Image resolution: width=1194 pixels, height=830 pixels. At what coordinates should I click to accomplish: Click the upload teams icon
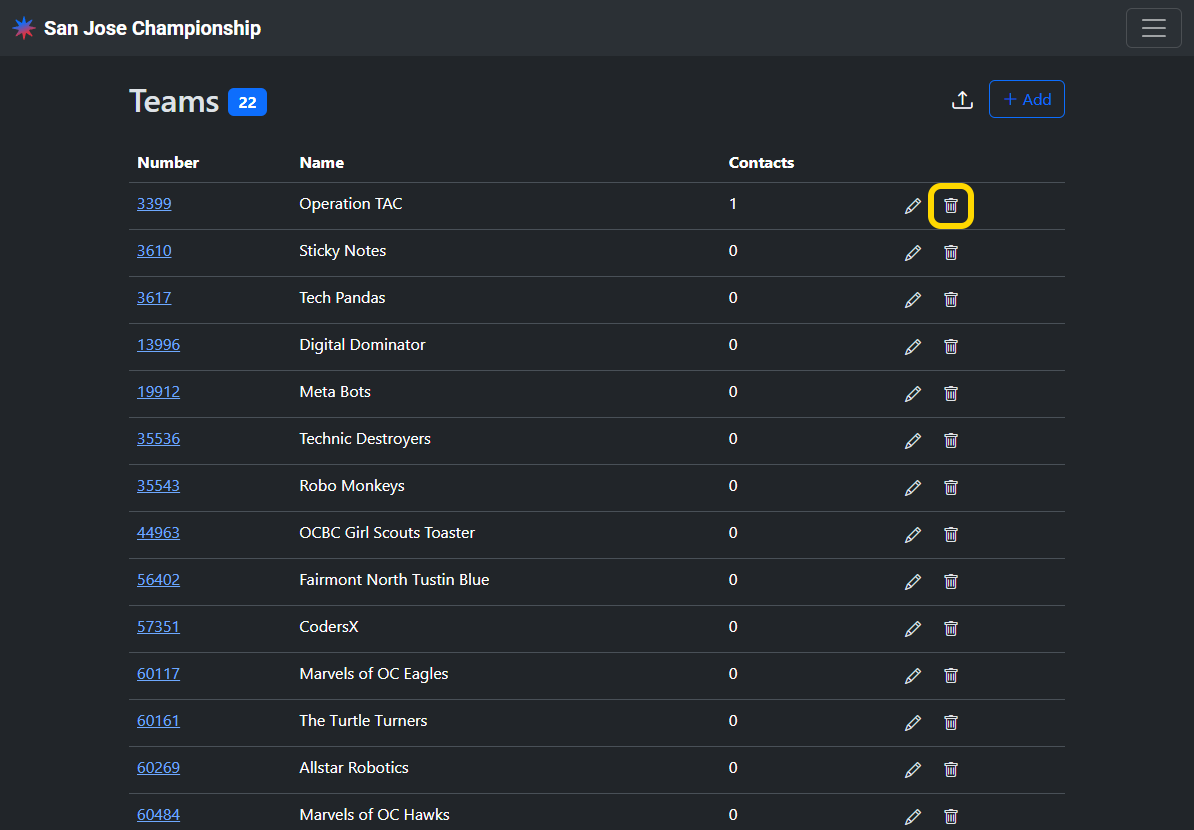(x=962, y=100)
